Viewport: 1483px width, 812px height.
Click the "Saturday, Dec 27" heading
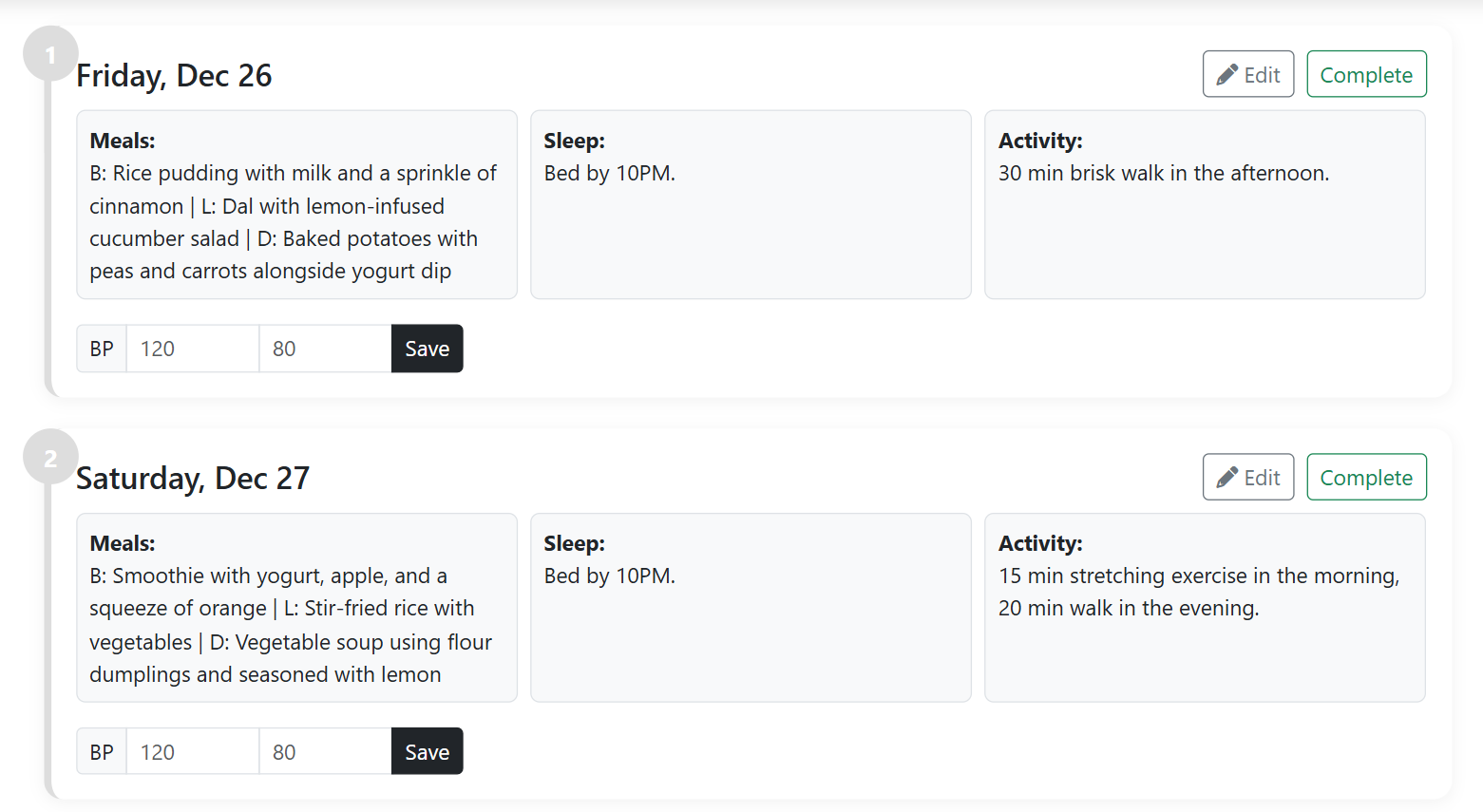(x=193, y=479)
